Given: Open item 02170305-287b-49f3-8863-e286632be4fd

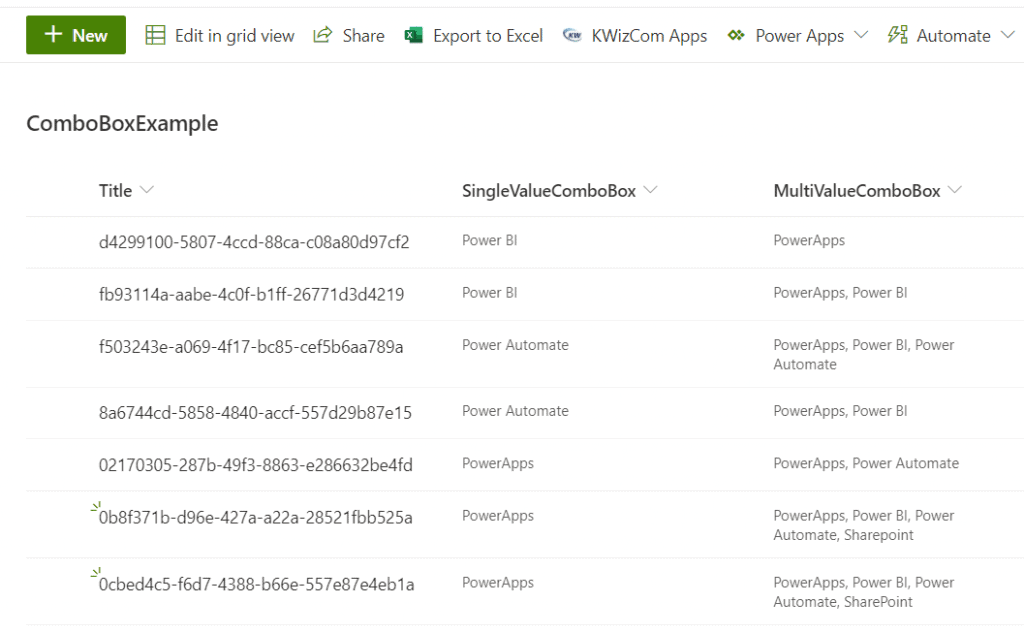Looking at the screenshot, I should click(x=255, y=465).
